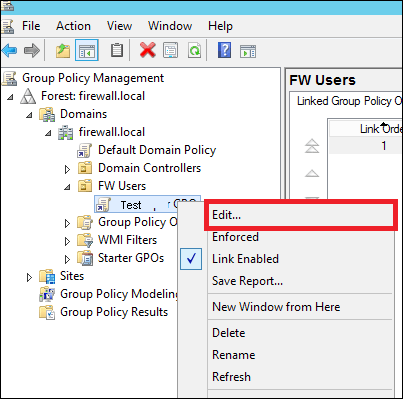The height and width of the screenshot is (399, 403).
Task: Open the View menu
Action: (119, 26)
